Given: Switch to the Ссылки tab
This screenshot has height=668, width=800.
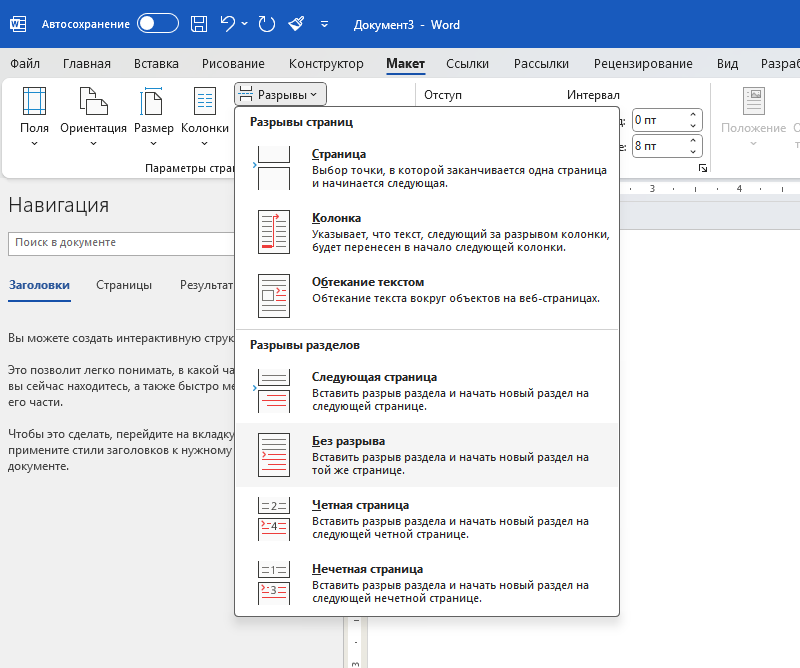Looking at the screenshot, I should click(467, 63).
